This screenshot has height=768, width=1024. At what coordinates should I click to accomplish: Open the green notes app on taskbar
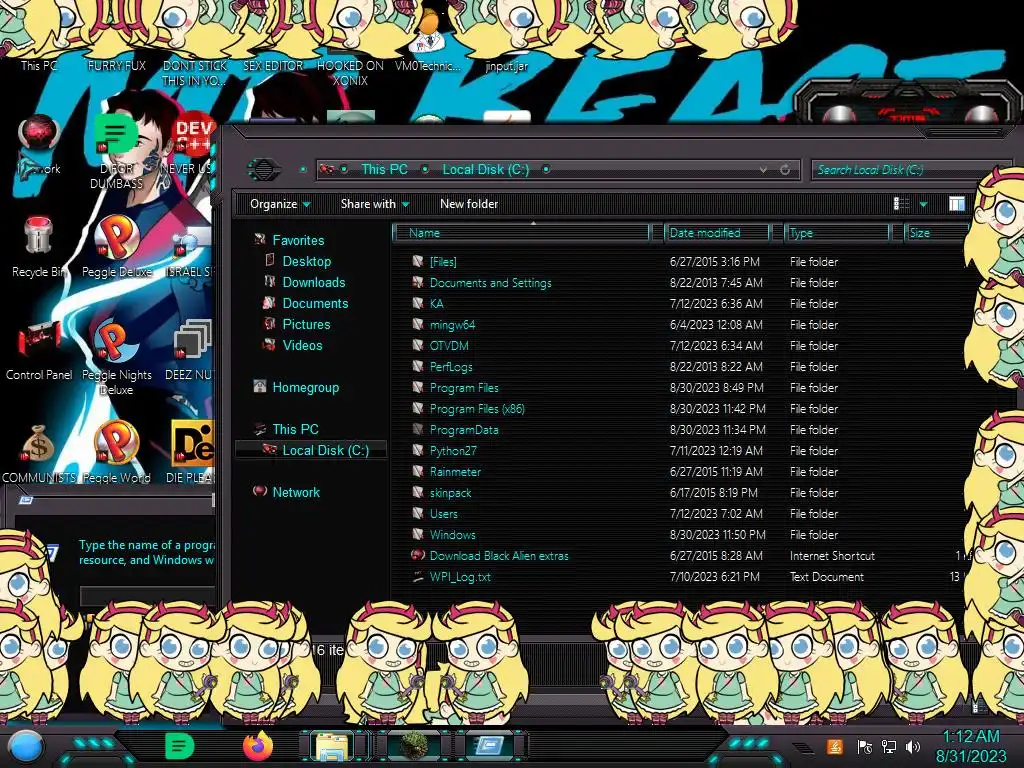point(179,746)
